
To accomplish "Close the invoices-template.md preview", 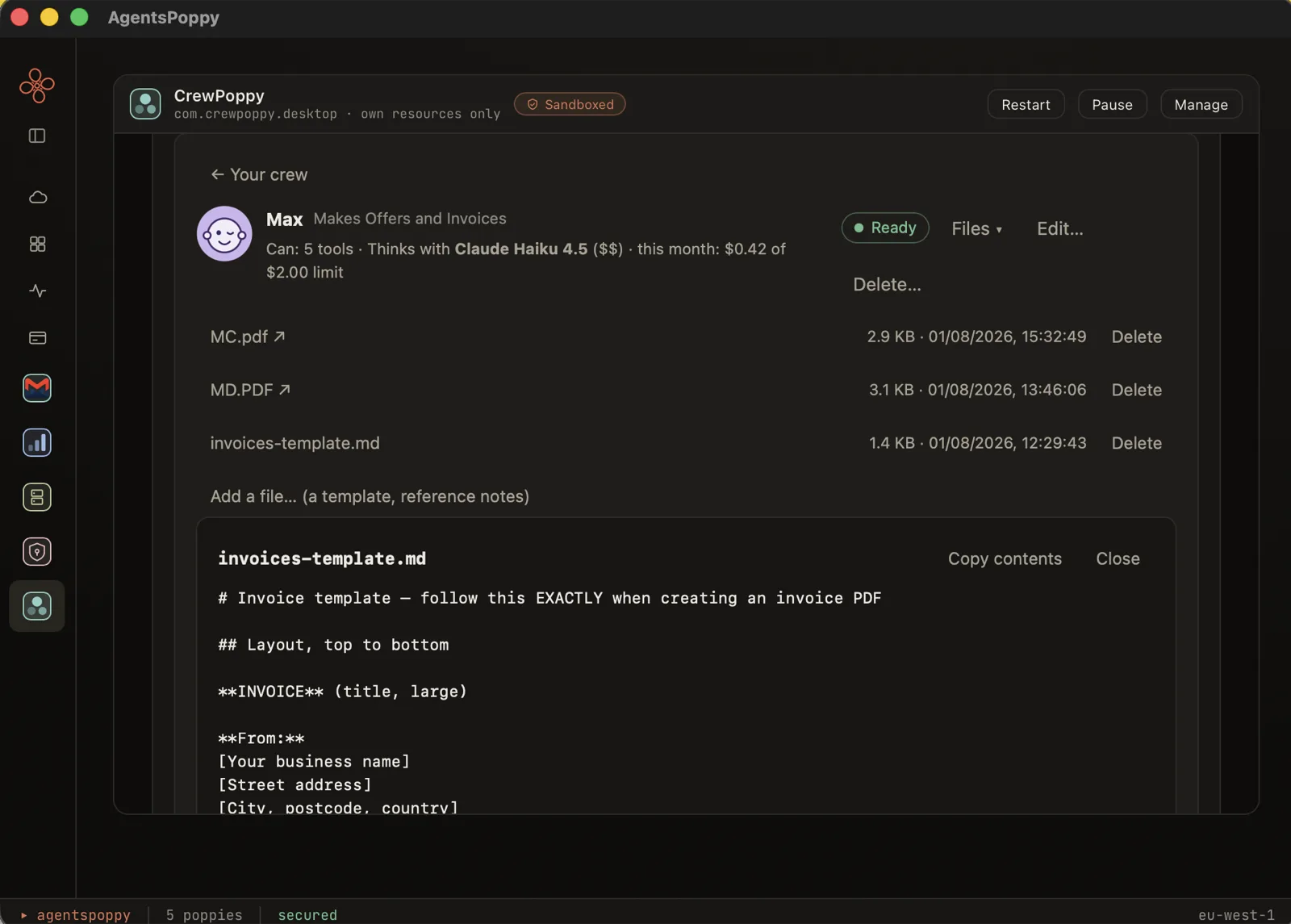I will tap(1118, 558).
